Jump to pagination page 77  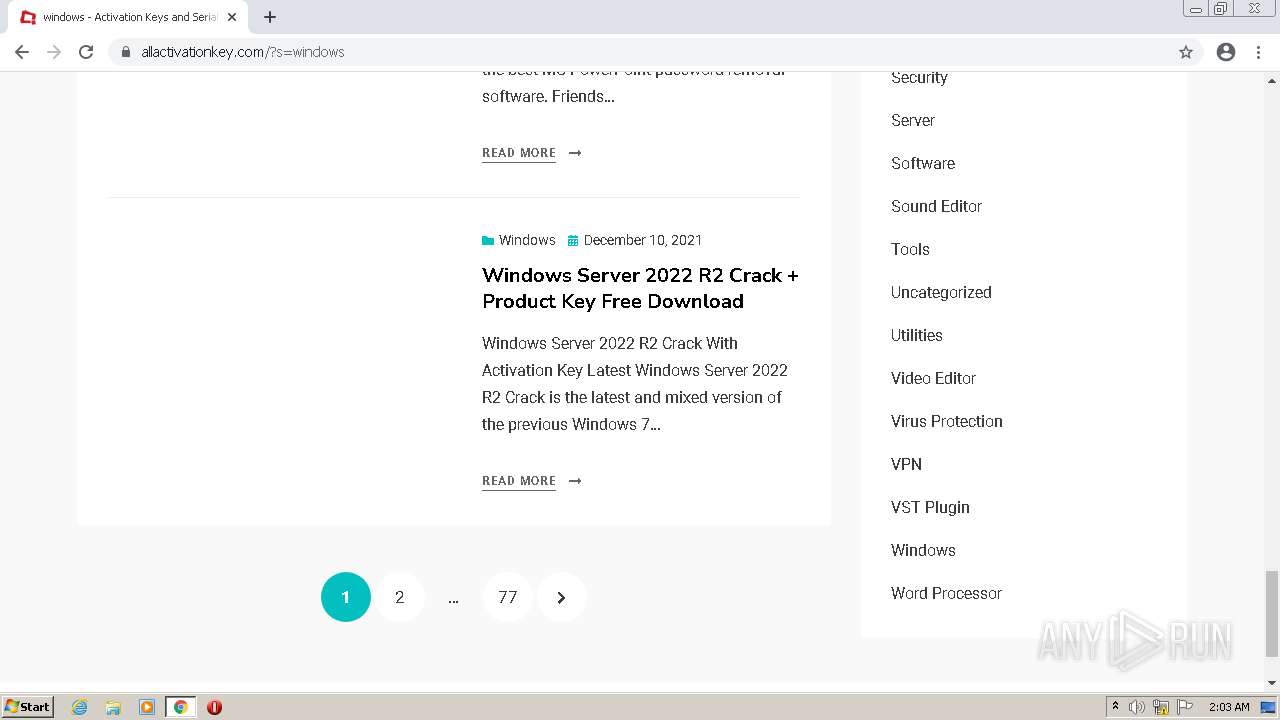[x=508, y=597]
